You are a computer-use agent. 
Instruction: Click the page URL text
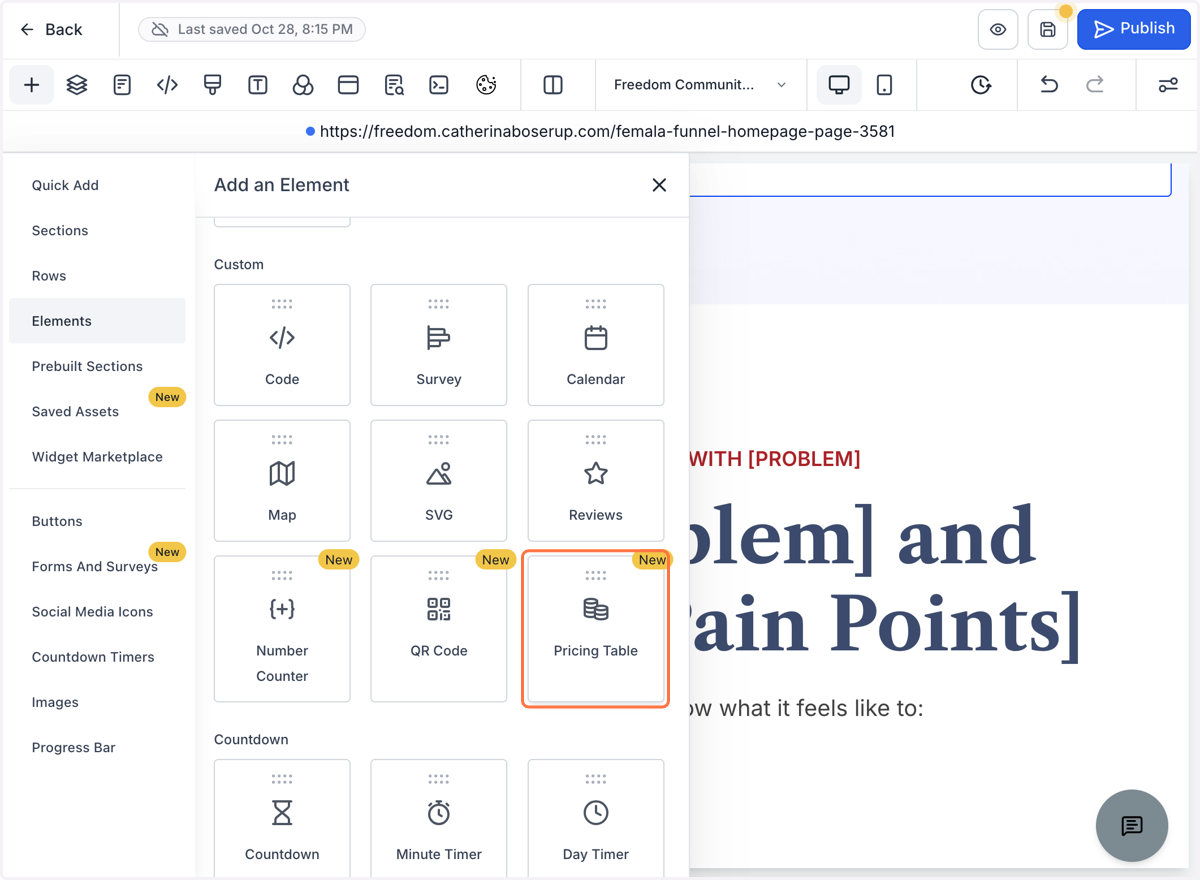click(607, 131)
